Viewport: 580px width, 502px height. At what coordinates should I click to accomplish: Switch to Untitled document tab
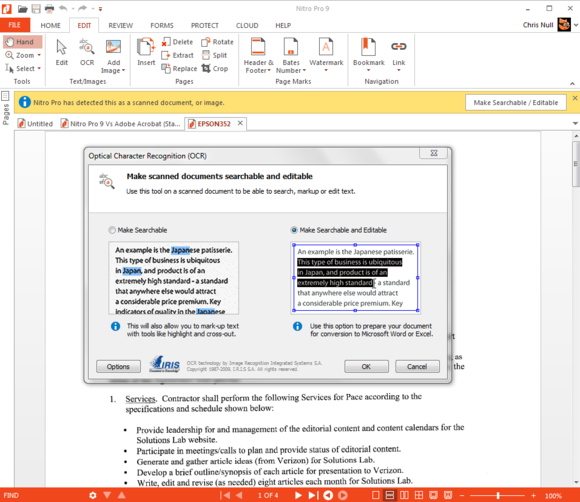coord(36,124)
